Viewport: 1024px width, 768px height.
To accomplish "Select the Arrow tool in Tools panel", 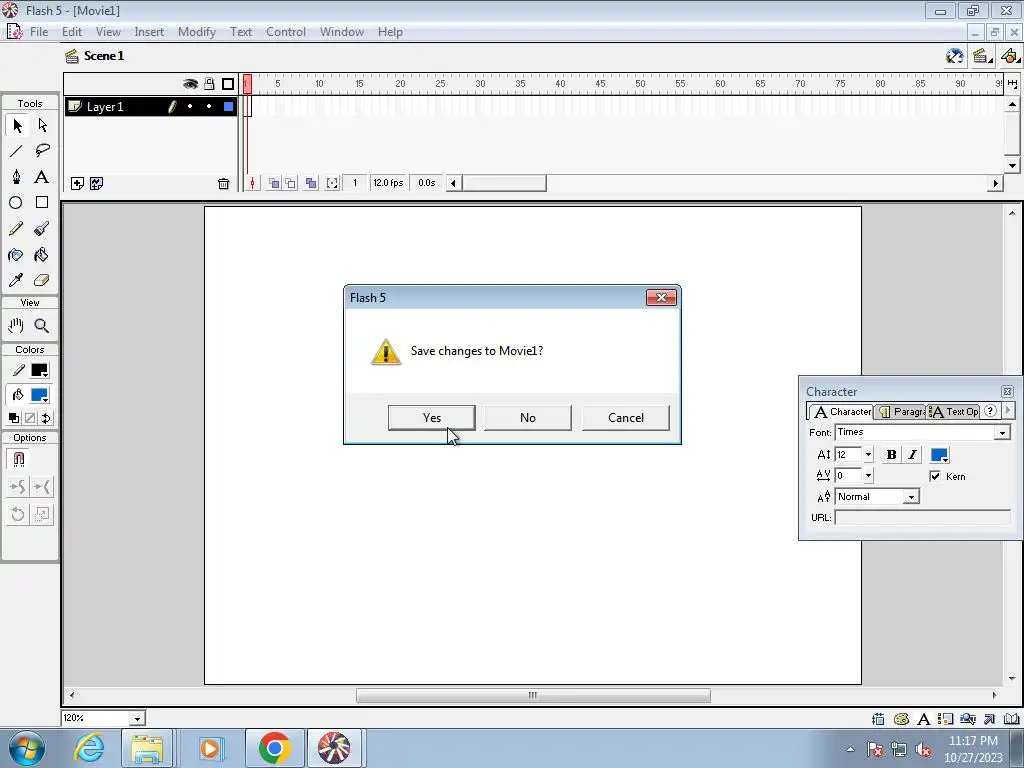I will coord(17,125).
